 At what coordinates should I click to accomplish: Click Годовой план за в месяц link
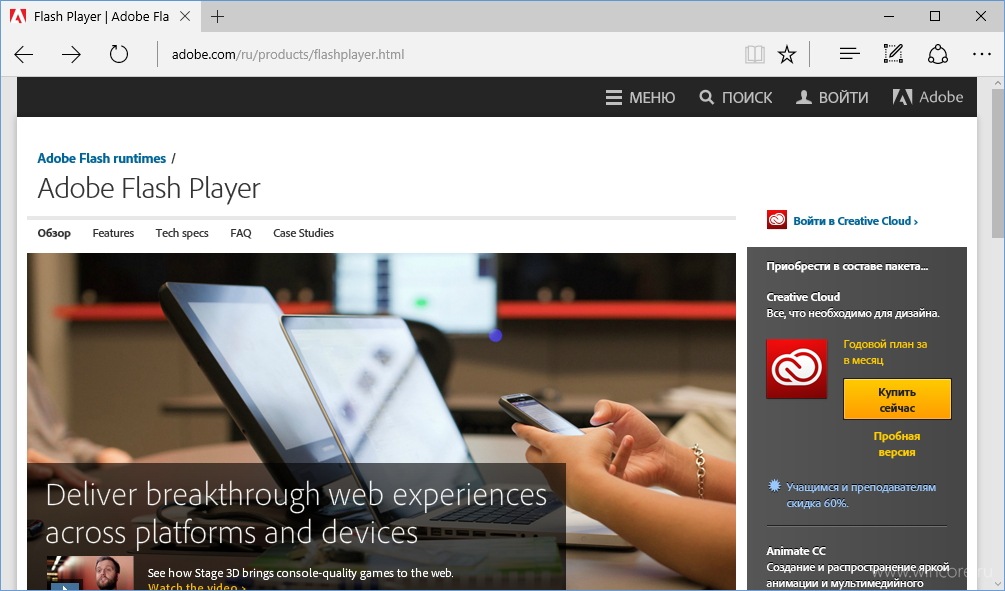click(885, 352)
